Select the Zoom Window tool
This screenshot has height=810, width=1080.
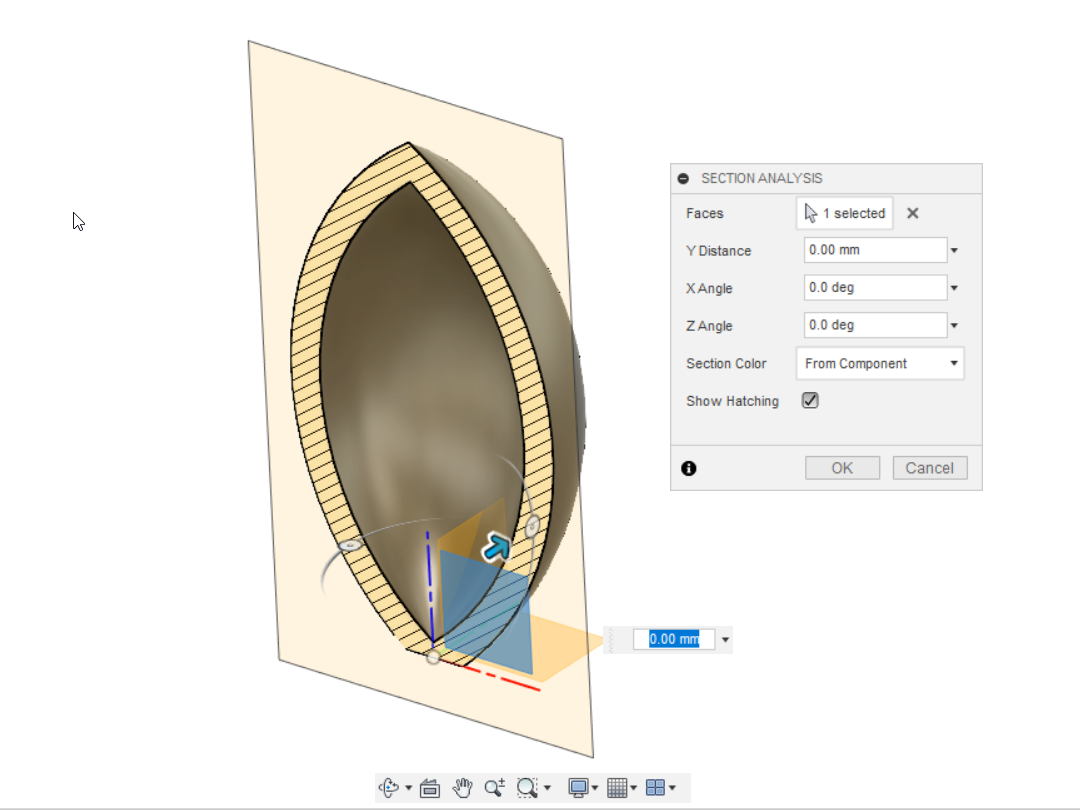pyautogui.click(x=527, y=788)
